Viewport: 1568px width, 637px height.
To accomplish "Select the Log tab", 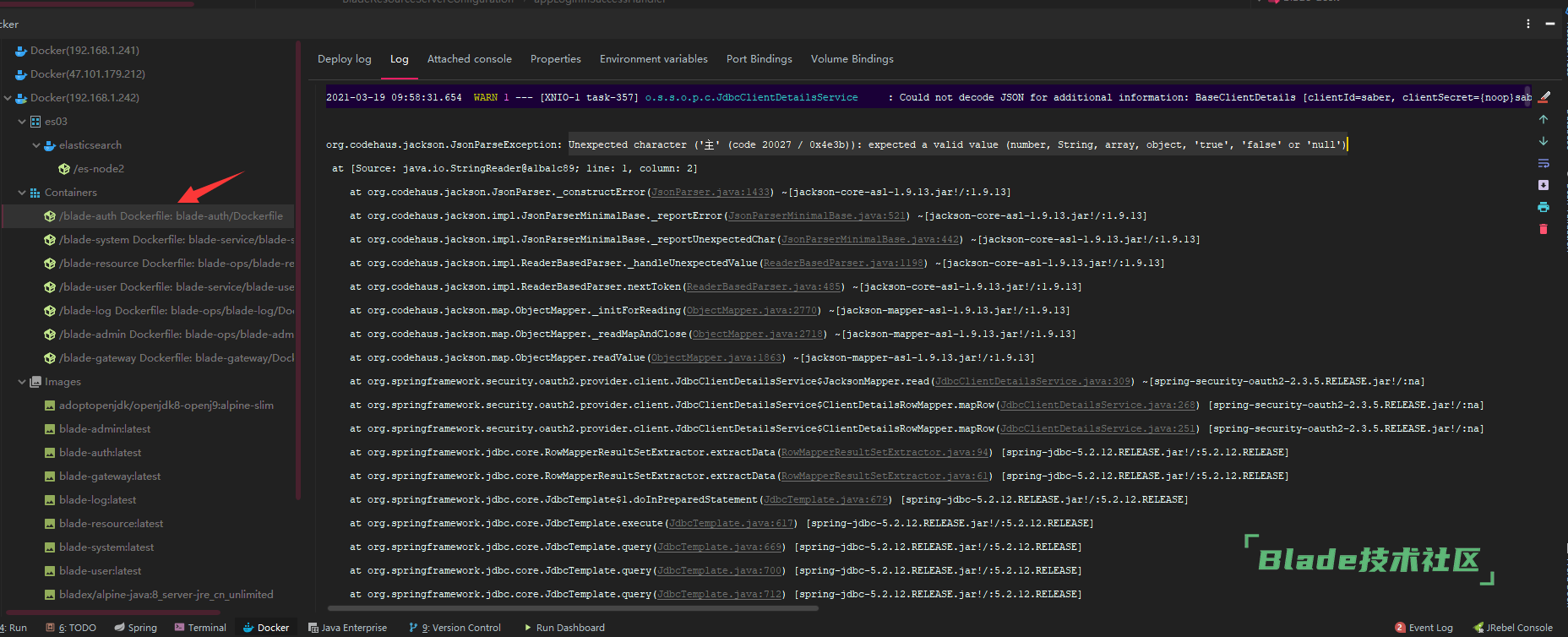I will (400, 59).
